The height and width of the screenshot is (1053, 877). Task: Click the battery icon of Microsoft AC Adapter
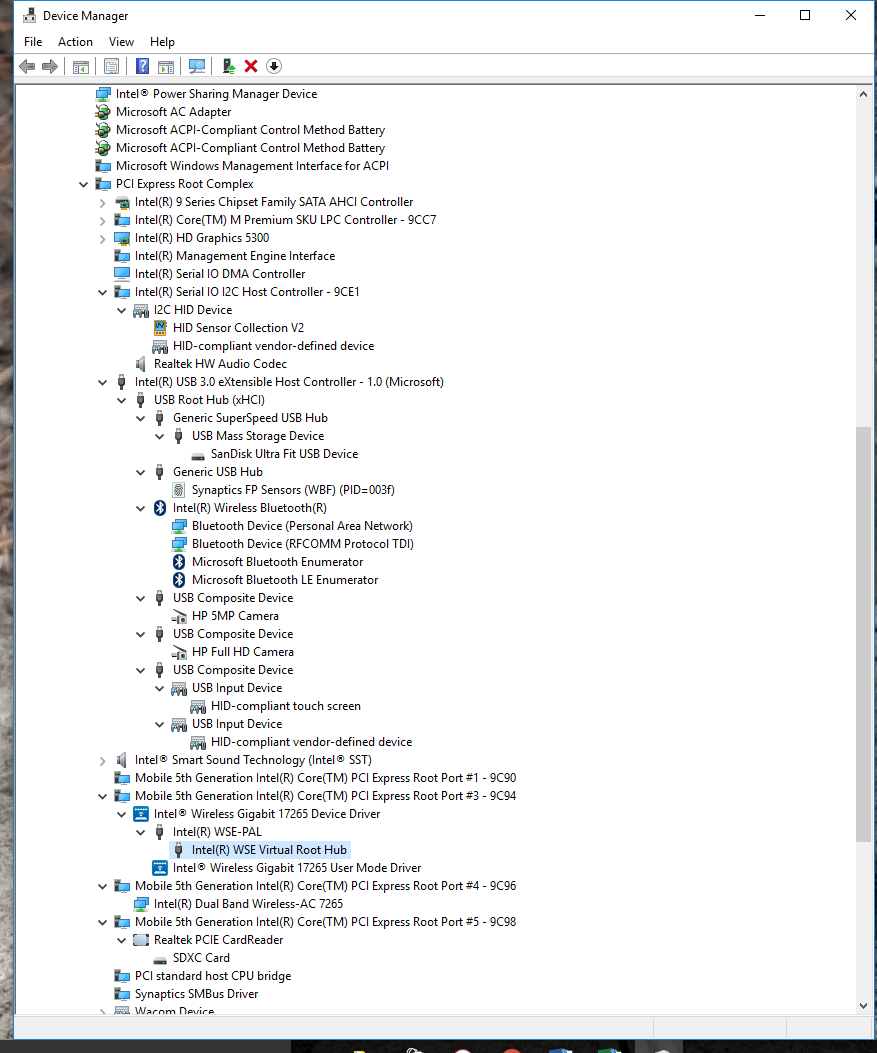click(x=103, y=112)
